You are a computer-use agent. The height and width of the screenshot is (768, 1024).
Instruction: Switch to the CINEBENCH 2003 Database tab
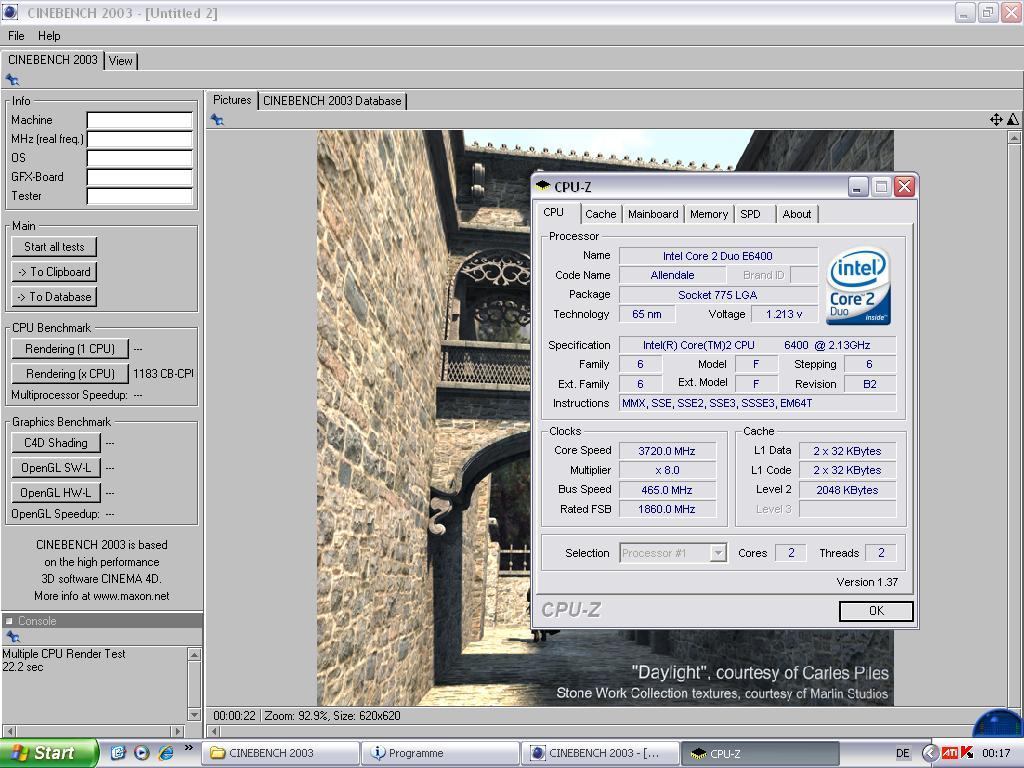(x=332, y=101)
